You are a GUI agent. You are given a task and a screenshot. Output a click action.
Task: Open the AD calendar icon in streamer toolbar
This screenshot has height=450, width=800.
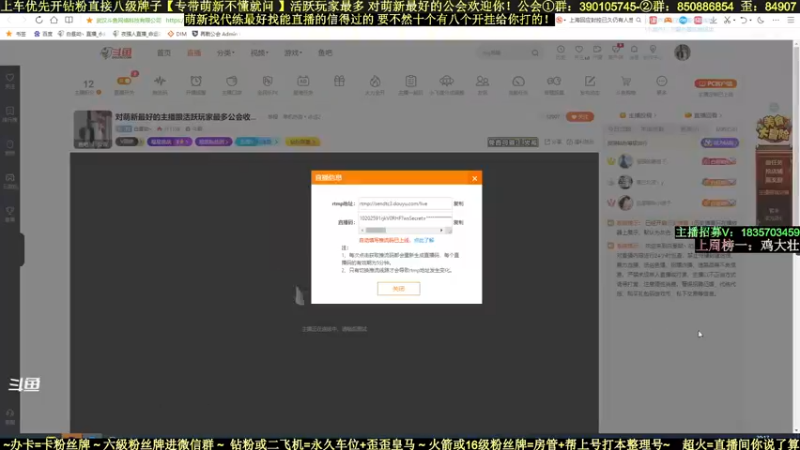[303, 81]
